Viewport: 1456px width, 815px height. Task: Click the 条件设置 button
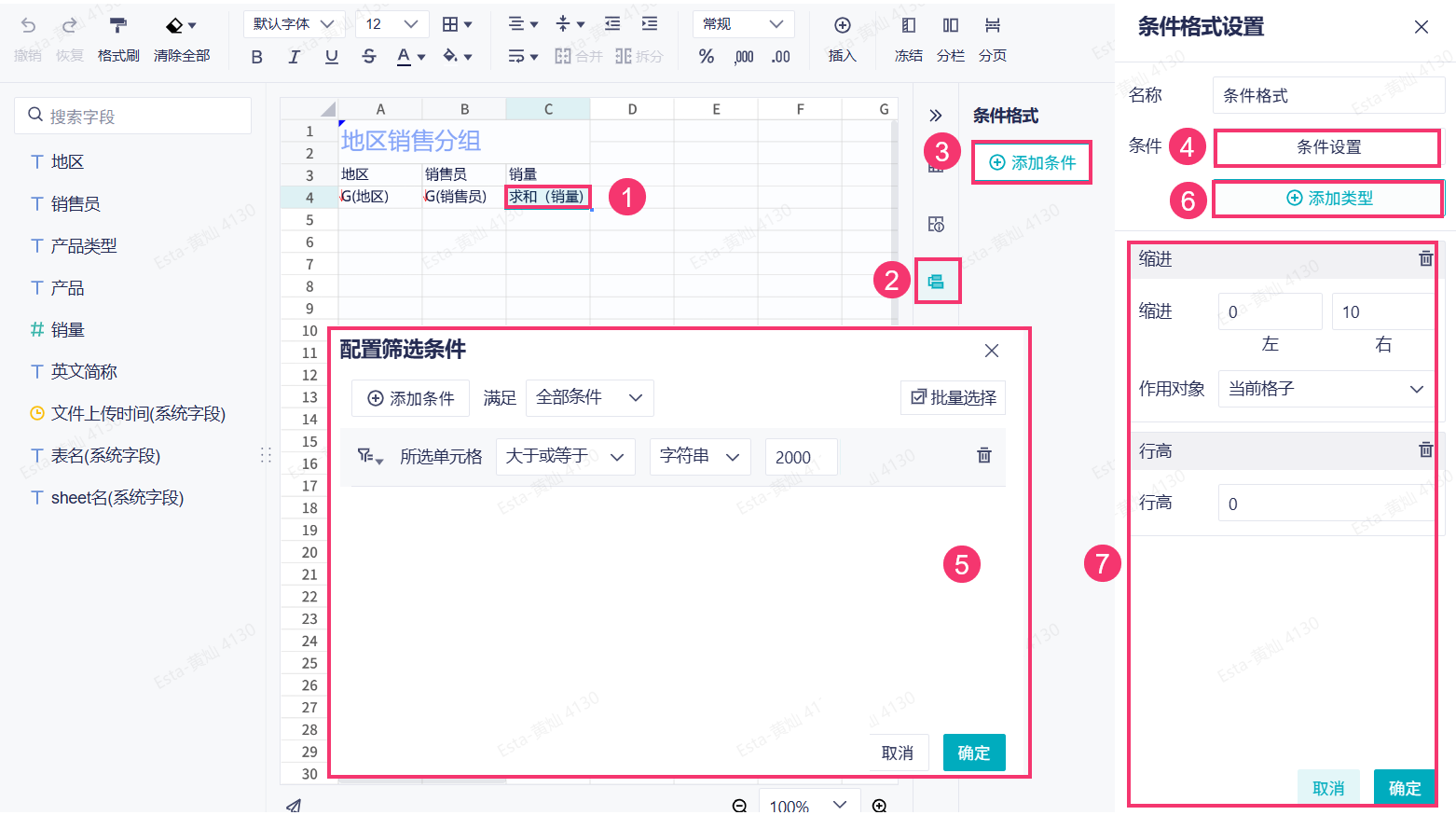tap(1328, 147)
